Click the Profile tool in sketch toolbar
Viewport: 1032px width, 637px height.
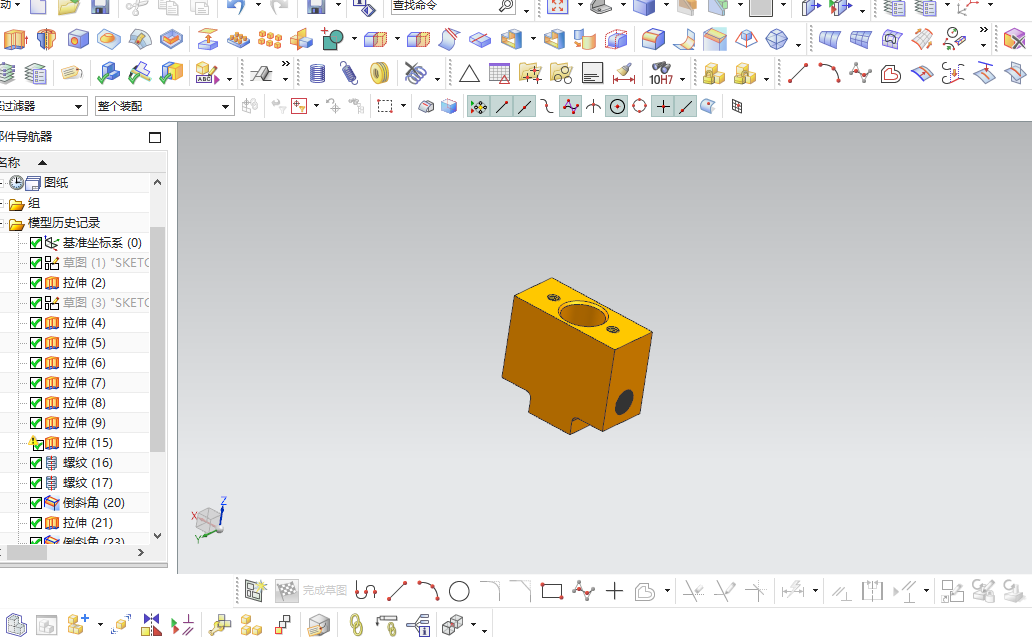[x=365, y=591]
